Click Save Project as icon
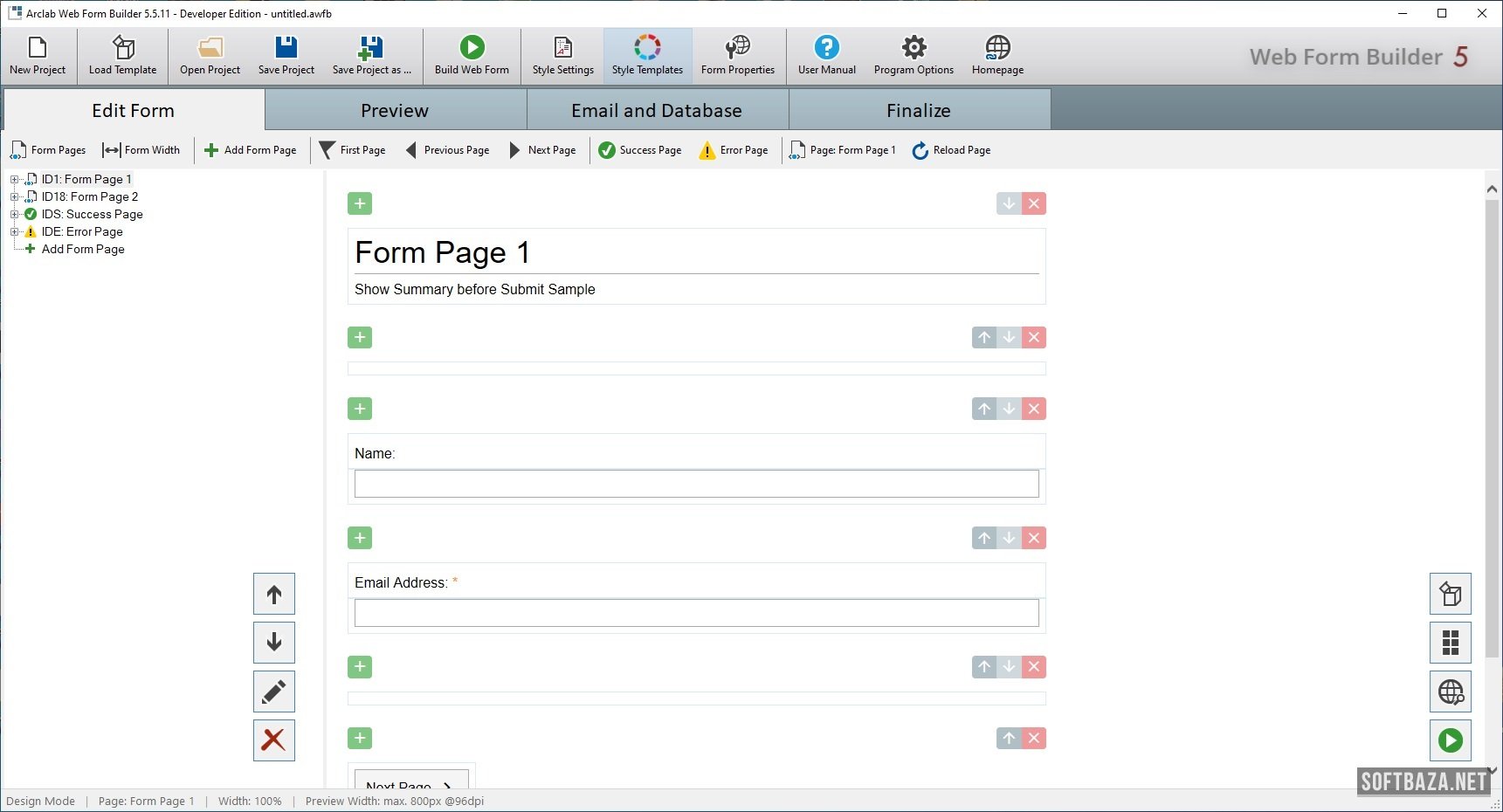 (x=371, y=48)
